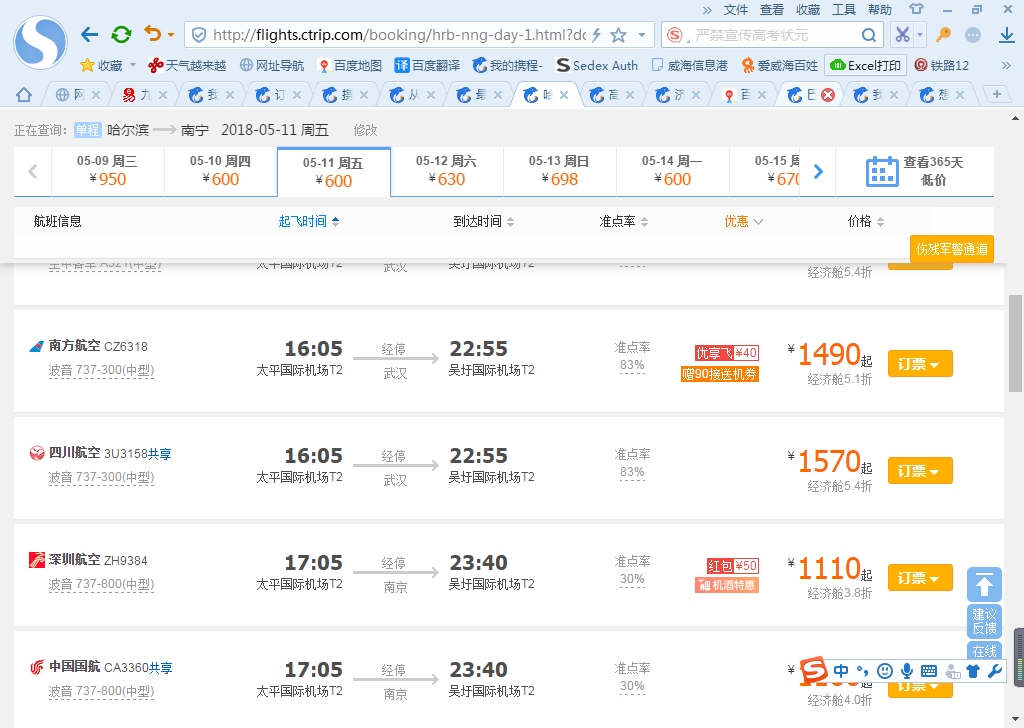Expand 订票 dropdown for 四川航空 3U3158
Image resolution: width=1024 pixels, height=728 pixels.
[920, 471]
